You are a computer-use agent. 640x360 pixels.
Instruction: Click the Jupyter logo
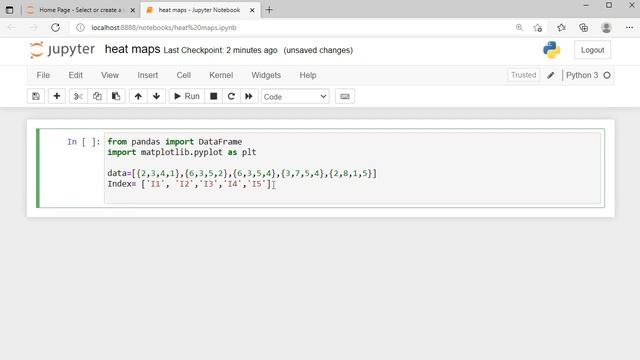tap(62, 50)
